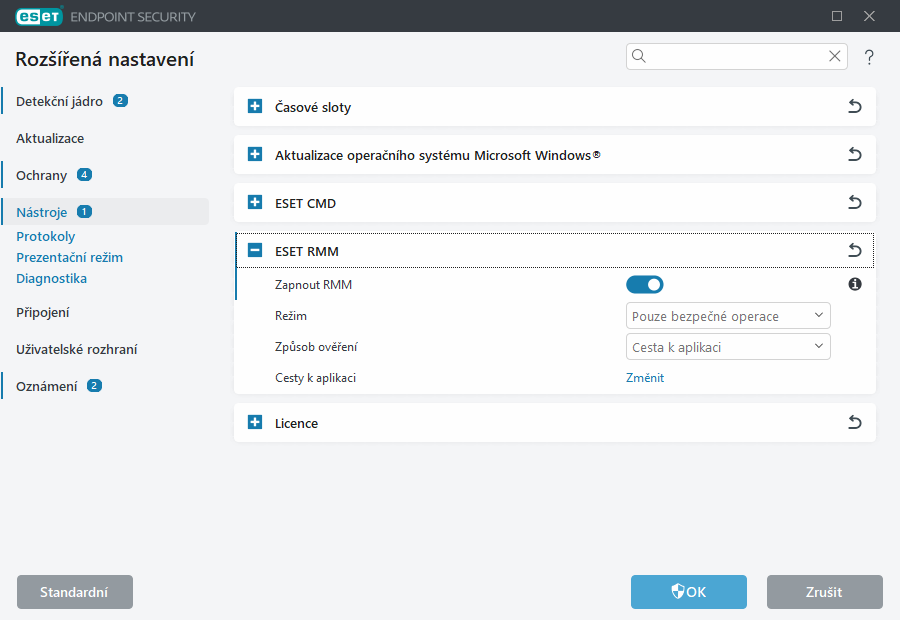The width and height of the screenshot is (900, 620).
Task: Clear the search field using the X icon
Action: coord(834,56)
